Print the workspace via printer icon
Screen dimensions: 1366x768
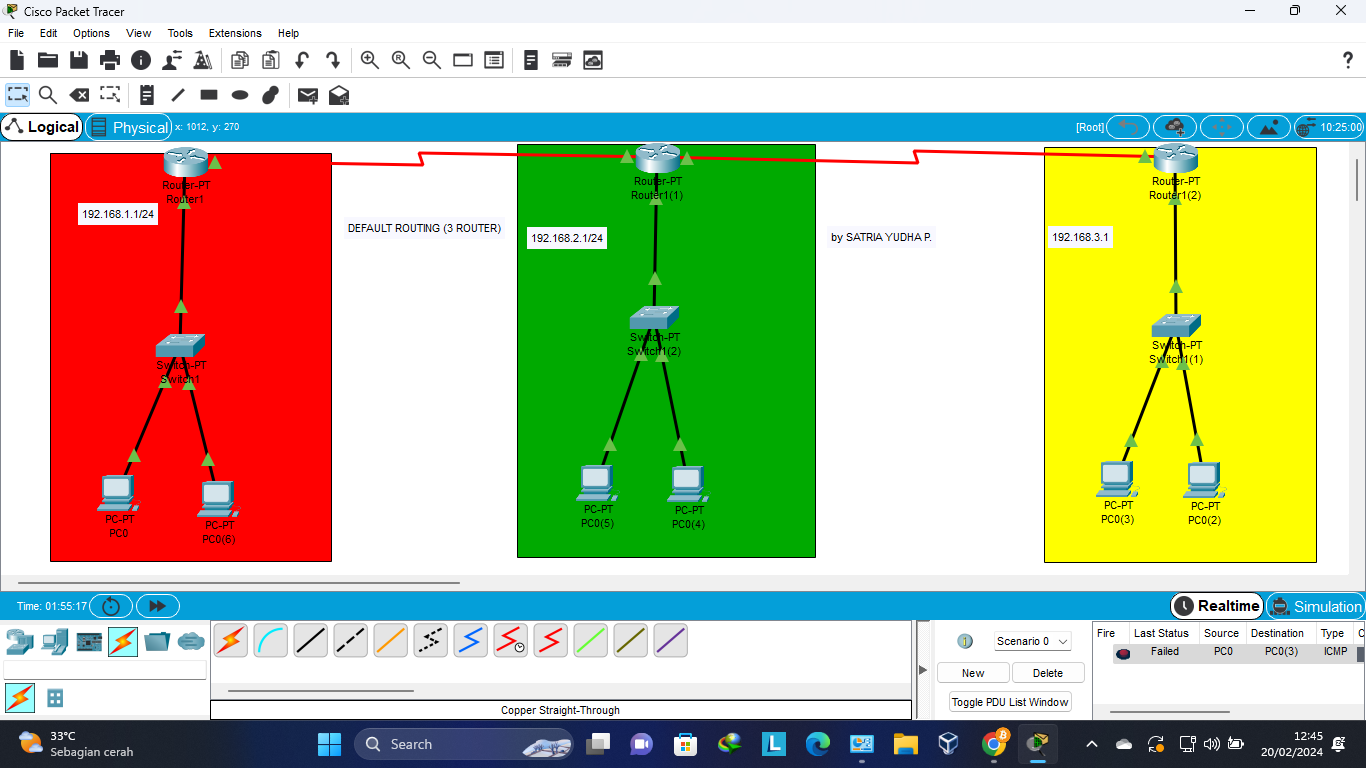(110, 60)
